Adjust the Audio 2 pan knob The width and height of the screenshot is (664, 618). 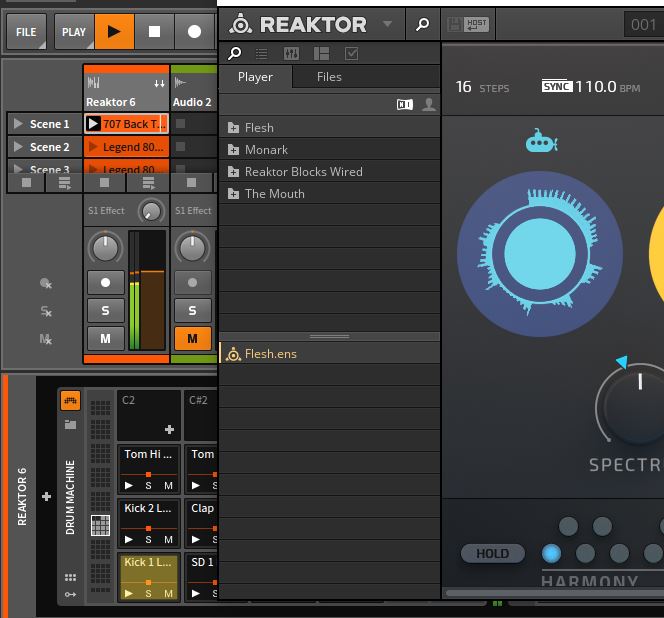192,247
